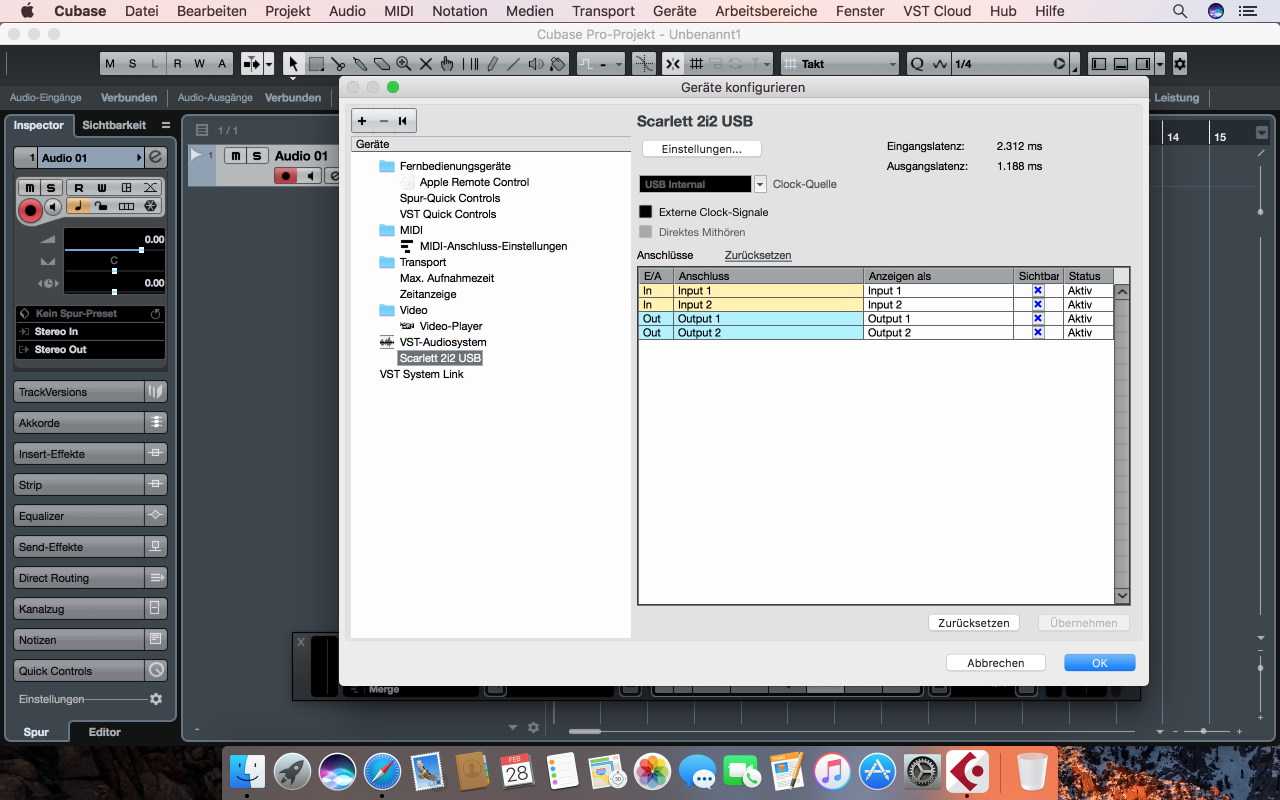Open the Geräte menu
This screenshot has height=800, width=1280.
point(674,11)
